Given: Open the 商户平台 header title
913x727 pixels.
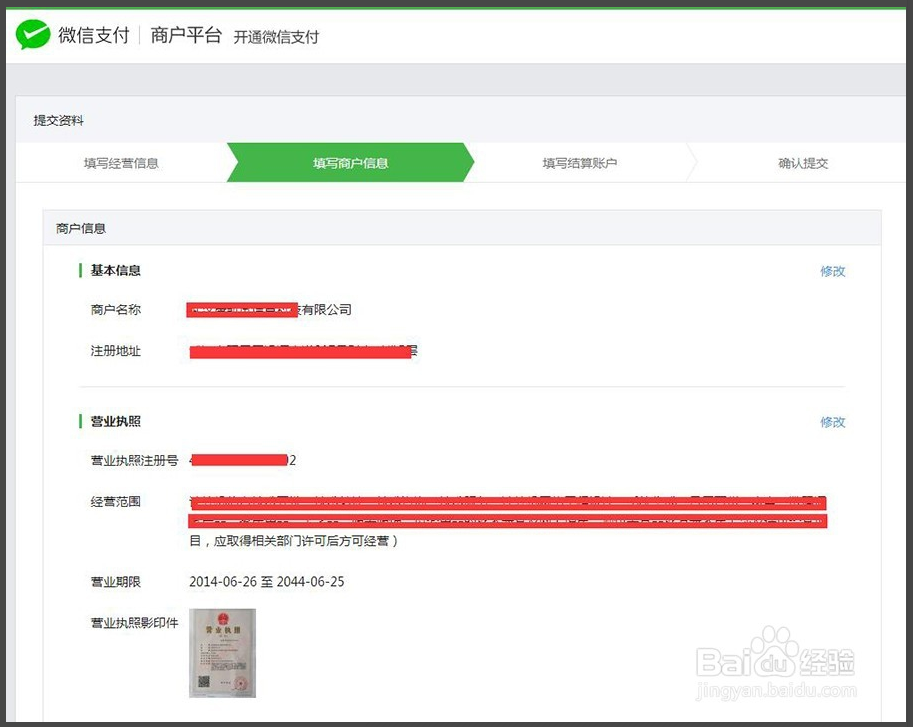Looking at the screenshot, I should point(186,36).
